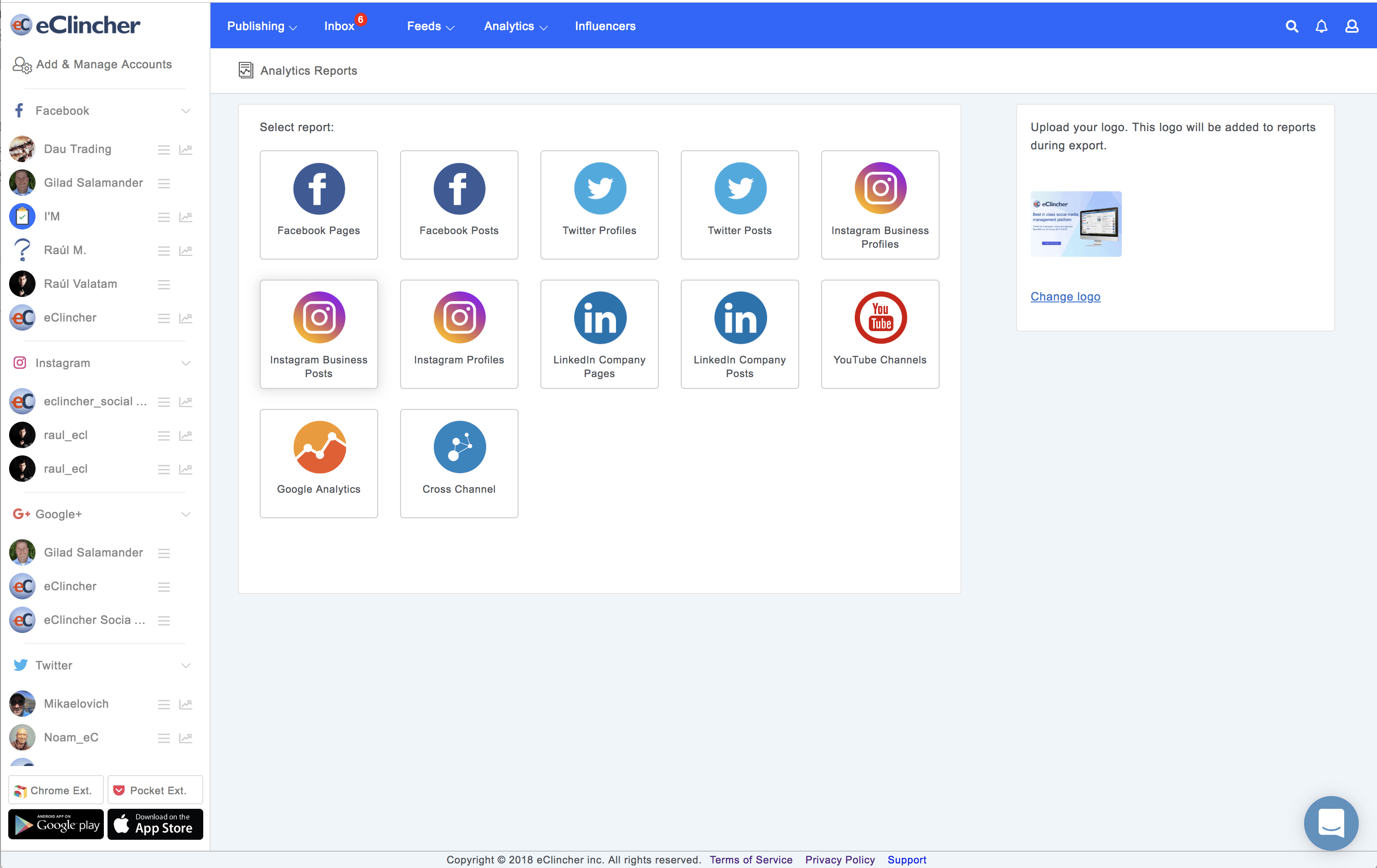Image resolution: width=1377 pixels, height=868 pixels.
Task: Open the menu icon for Raúl Valatam
Action: point(164,285)
